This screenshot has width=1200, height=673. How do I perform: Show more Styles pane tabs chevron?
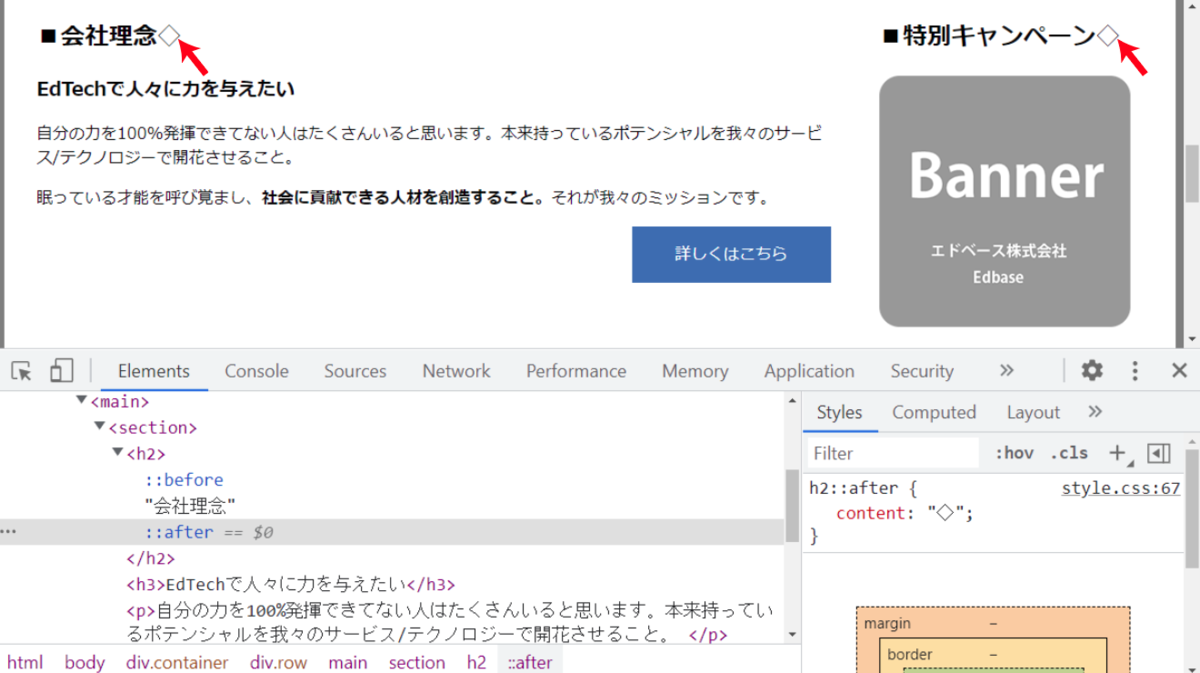1095,412
